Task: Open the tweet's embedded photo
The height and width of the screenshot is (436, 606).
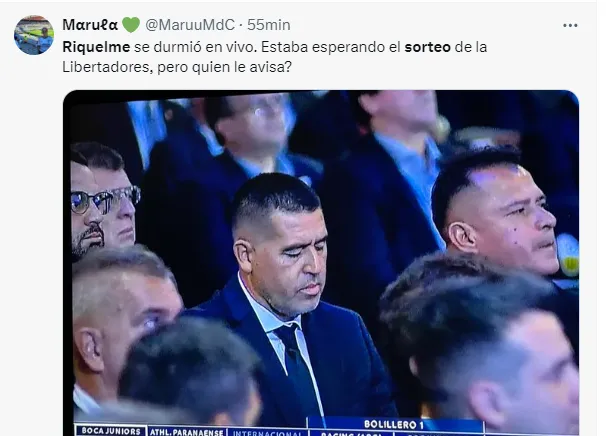Action: click(321, 263)
